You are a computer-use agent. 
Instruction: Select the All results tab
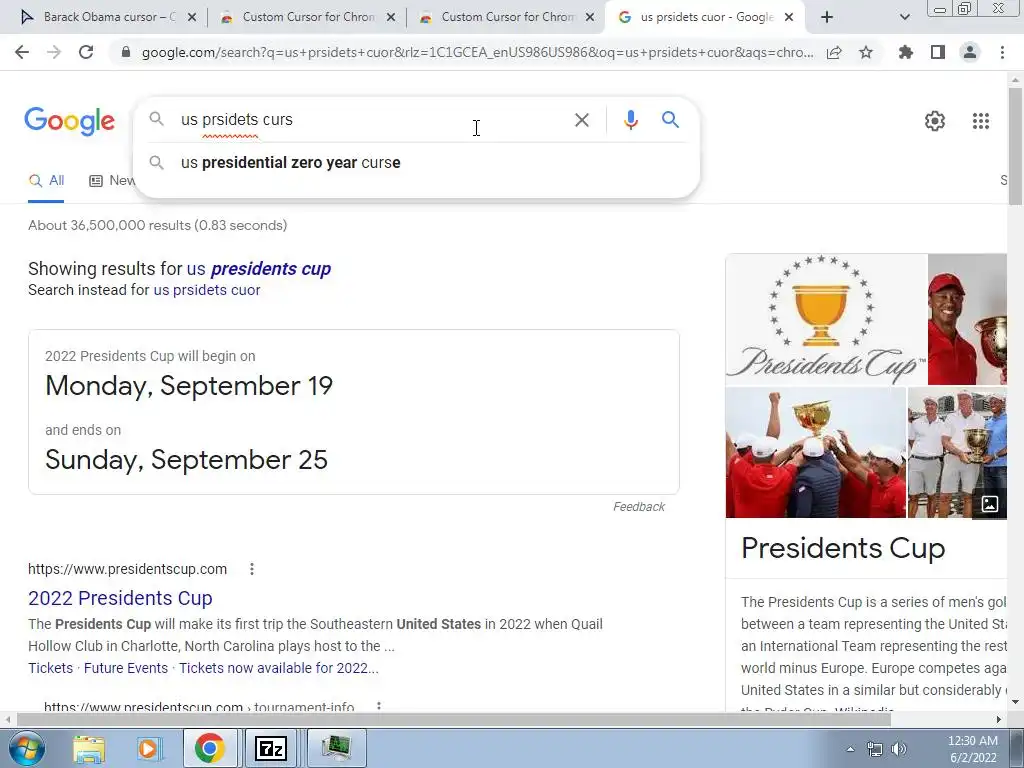click(46, 181)
